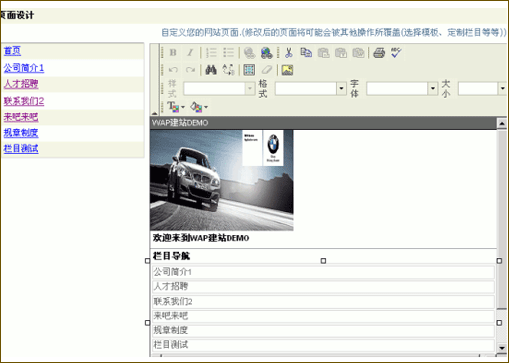Open the 栏目测试 page link
509x363 pixels.
tap(21, 149)
